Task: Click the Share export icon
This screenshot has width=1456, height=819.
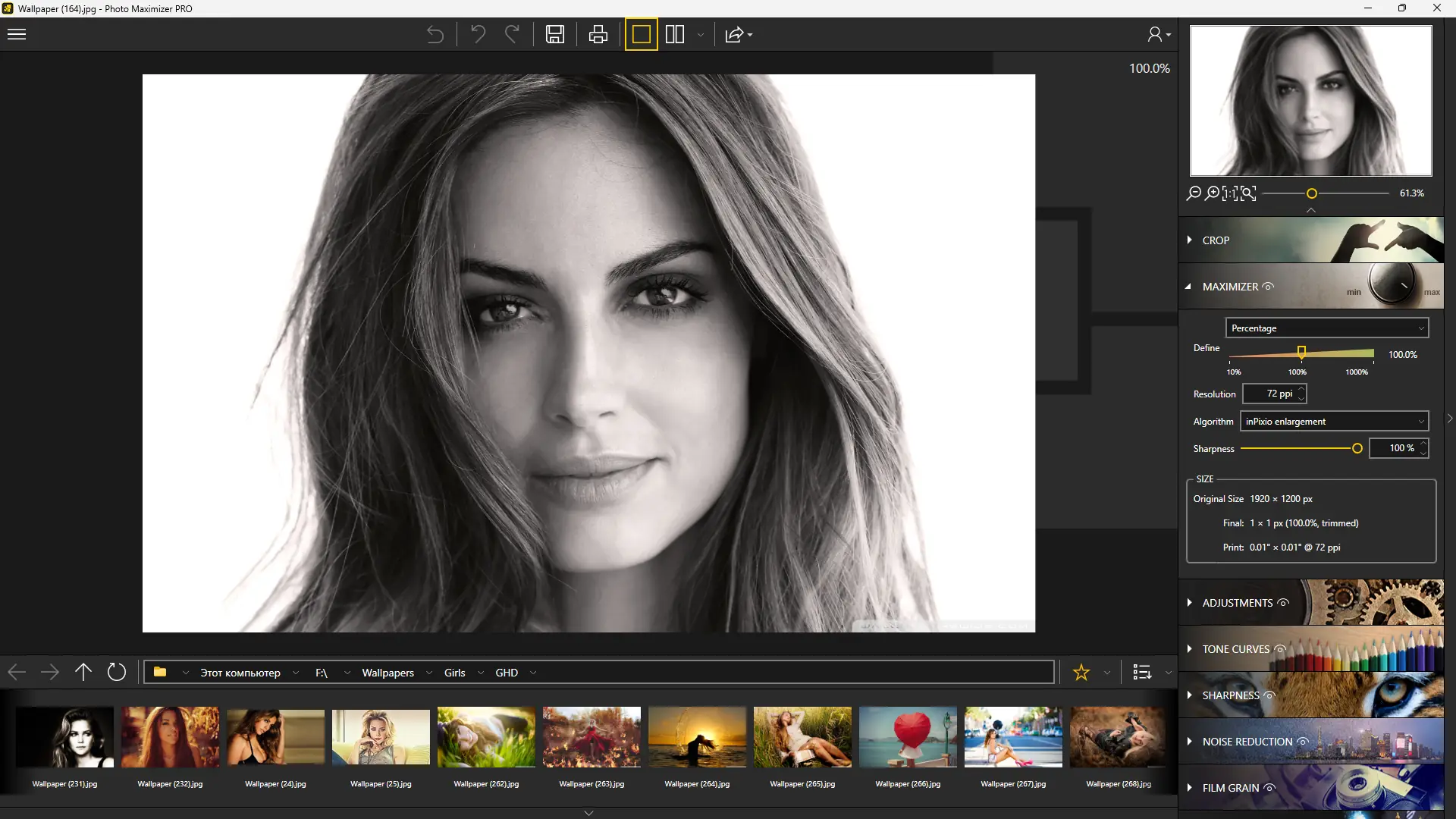Action: click(x=735, y=35)
